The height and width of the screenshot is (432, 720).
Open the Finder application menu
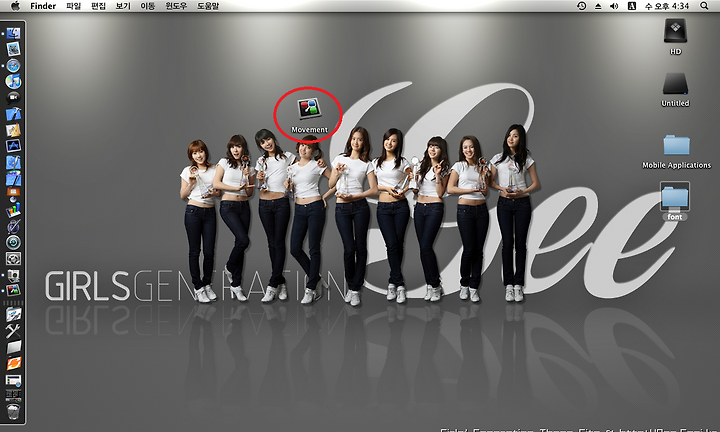pos(43,6)
